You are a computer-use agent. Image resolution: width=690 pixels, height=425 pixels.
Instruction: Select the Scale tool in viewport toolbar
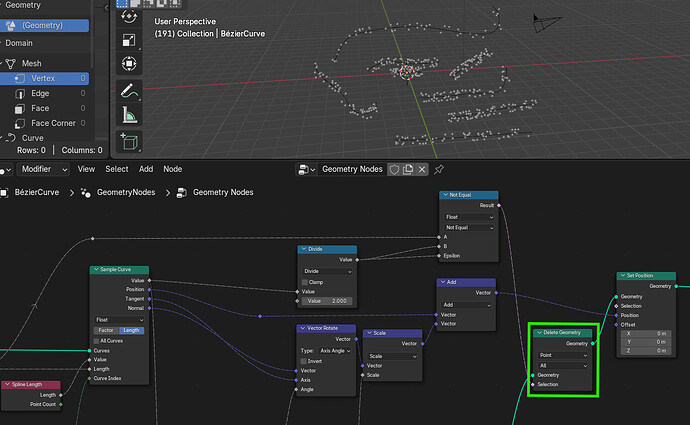coord(129,40)
